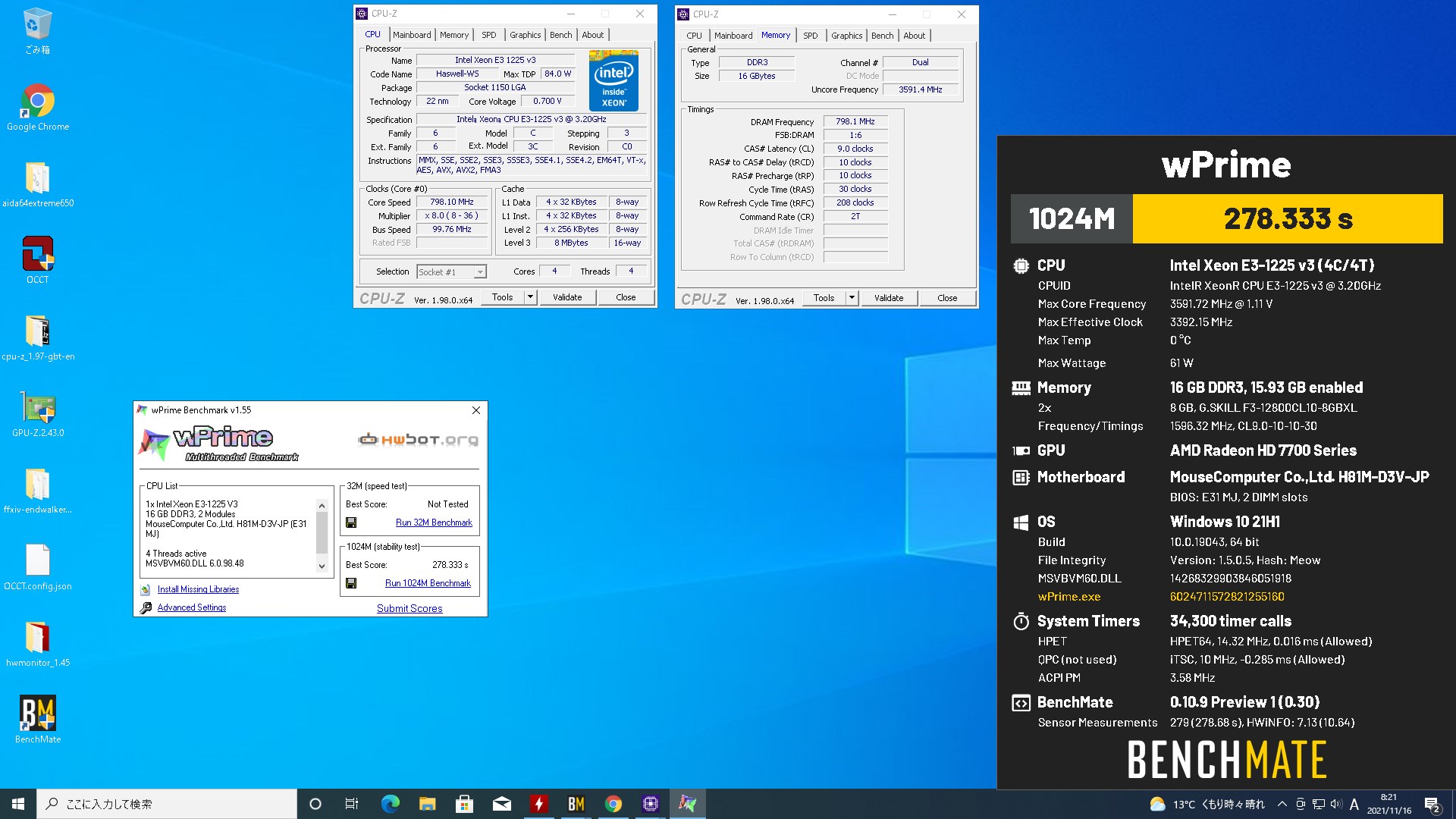The height and width of the screenshot is (819, 1456).
Task: Click the save icon for 32M score
Action: (x=351, y=522)
